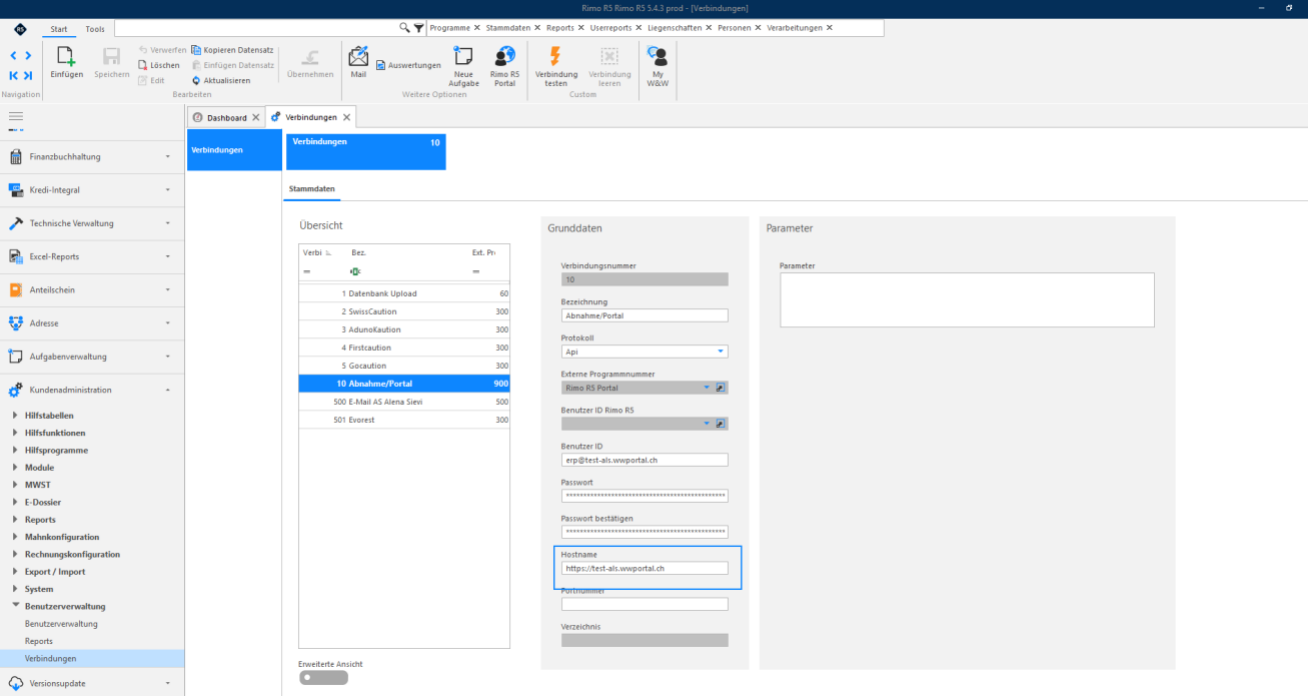Select the SwissCaution row in Übersicht

point(404,312)
